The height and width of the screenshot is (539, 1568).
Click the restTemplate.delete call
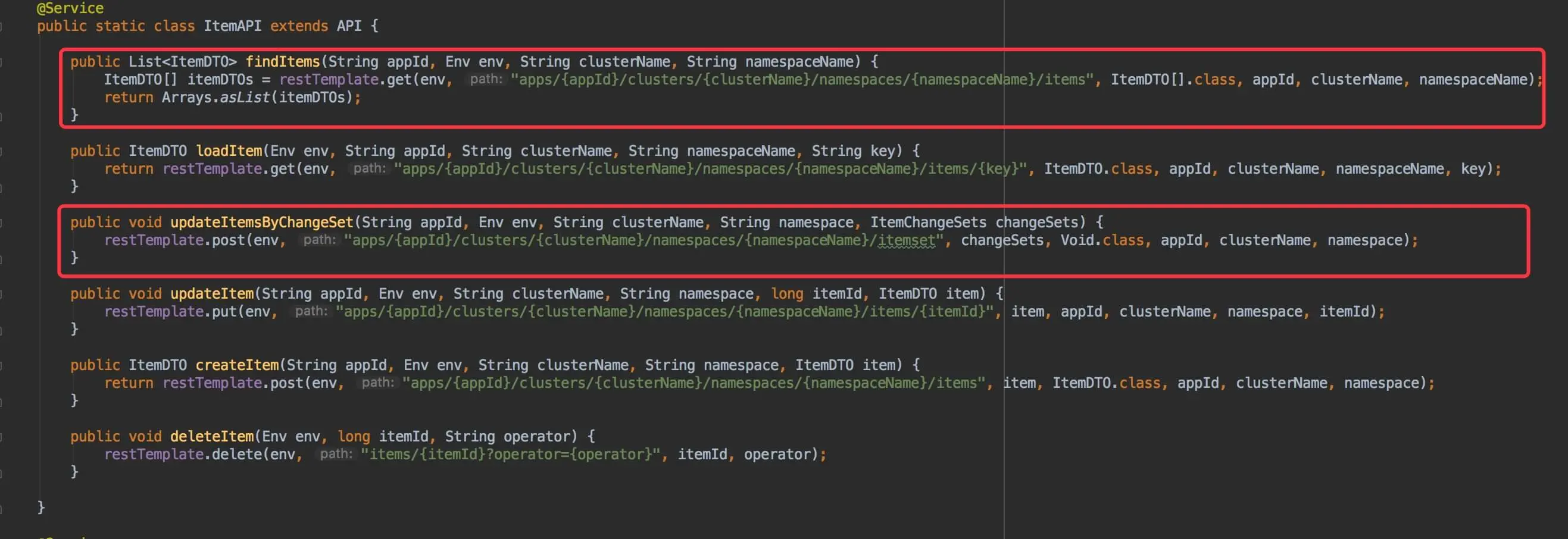click(x=183, y=455)
